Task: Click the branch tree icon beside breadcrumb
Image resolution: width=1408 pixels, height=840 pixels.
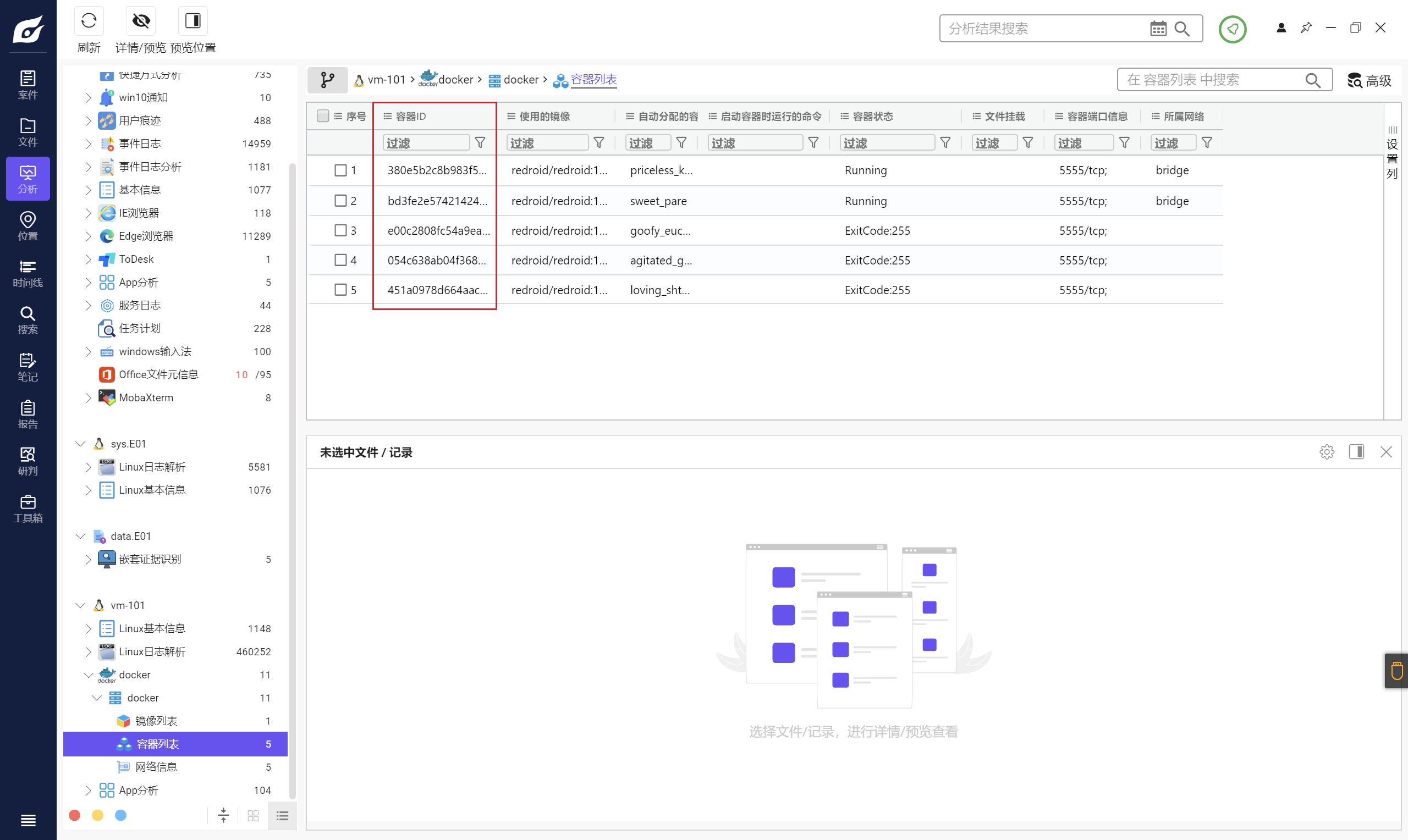Action: pos(327,80)
